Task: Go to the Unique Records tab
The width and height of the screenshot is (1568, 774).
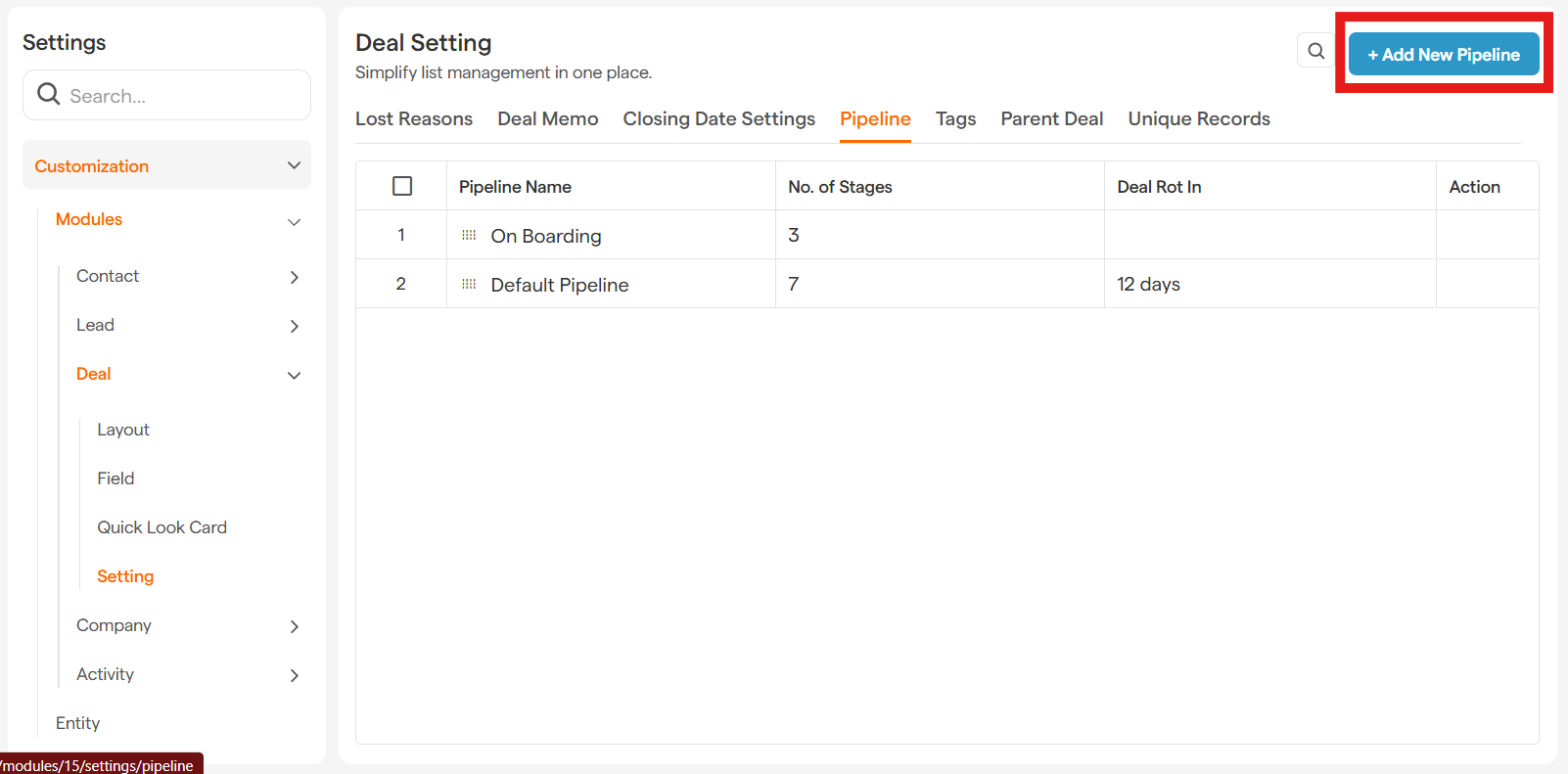Action: [x=1198, y=119]
